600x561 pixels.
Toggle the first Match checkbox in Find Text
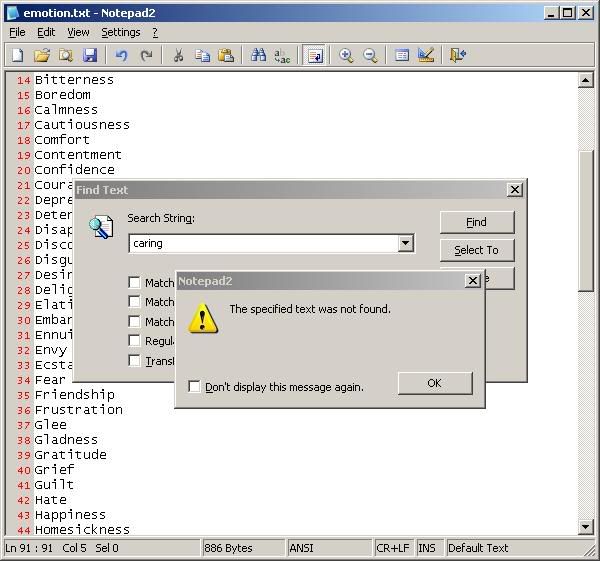(x=134, y=282)
